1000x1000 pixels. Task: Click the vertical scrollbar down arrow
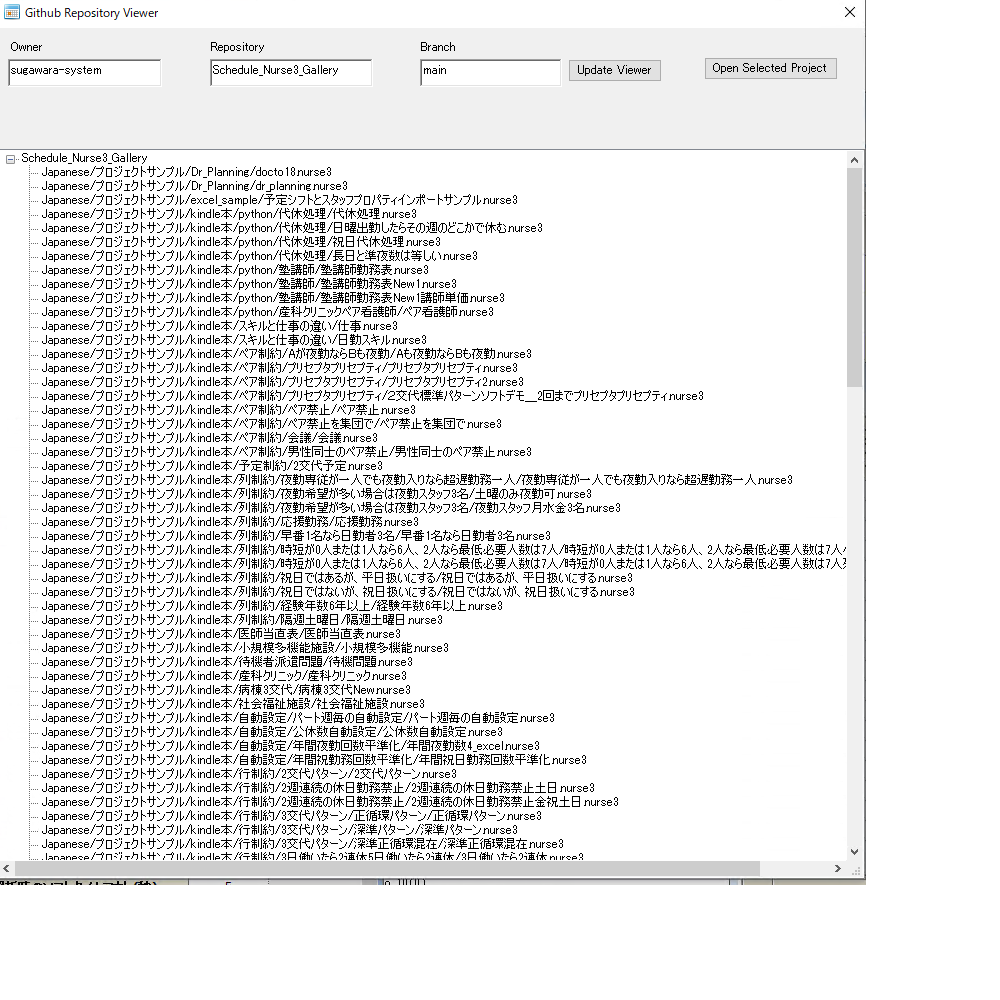point(854,851)
